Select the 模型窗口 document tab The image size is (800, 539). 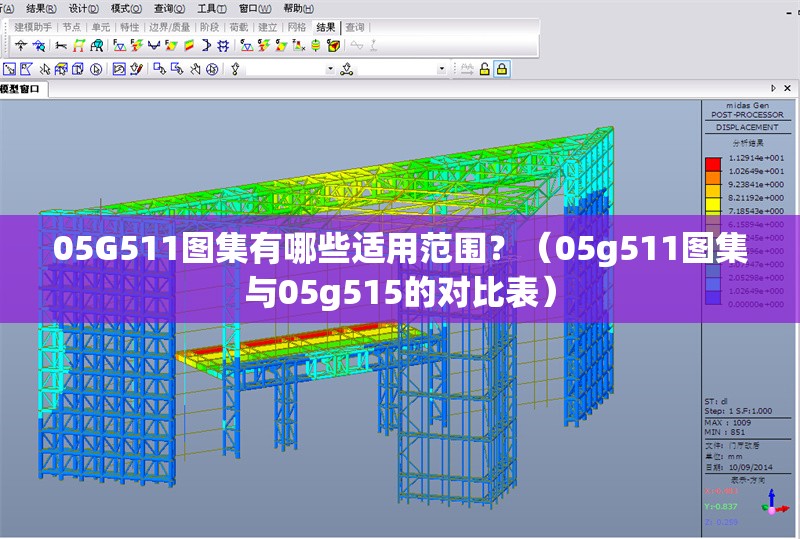(20, 90)
